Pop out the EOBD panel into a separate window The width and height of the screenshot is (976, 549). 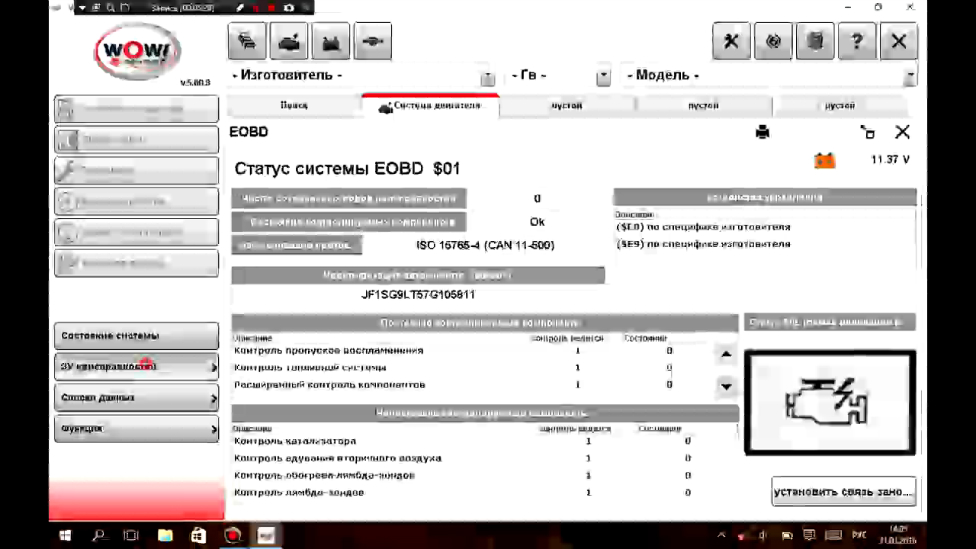(x=868, y=132)
